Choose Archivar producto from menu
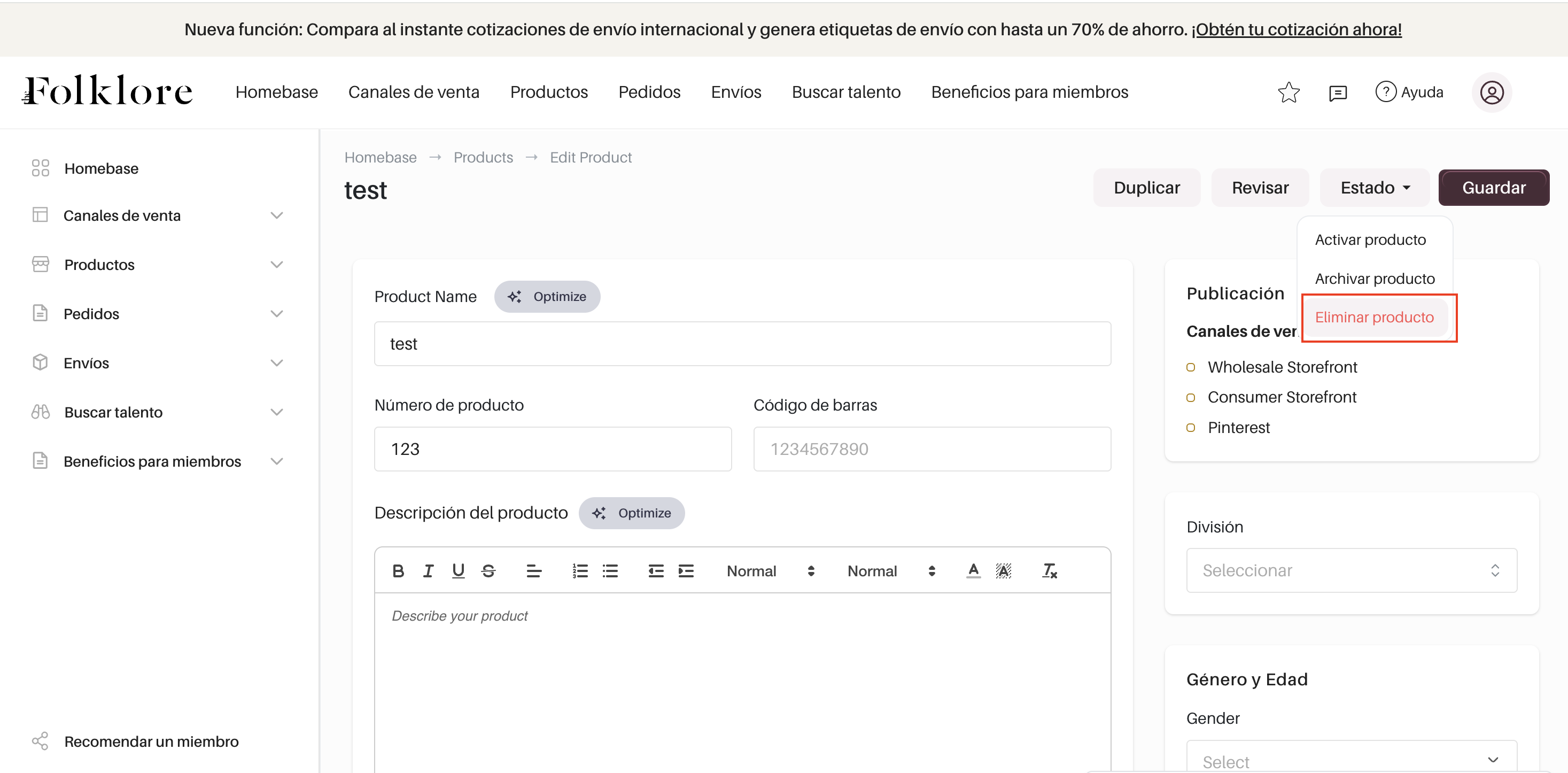This screenshot has width=1568, height=773. 1375,279
